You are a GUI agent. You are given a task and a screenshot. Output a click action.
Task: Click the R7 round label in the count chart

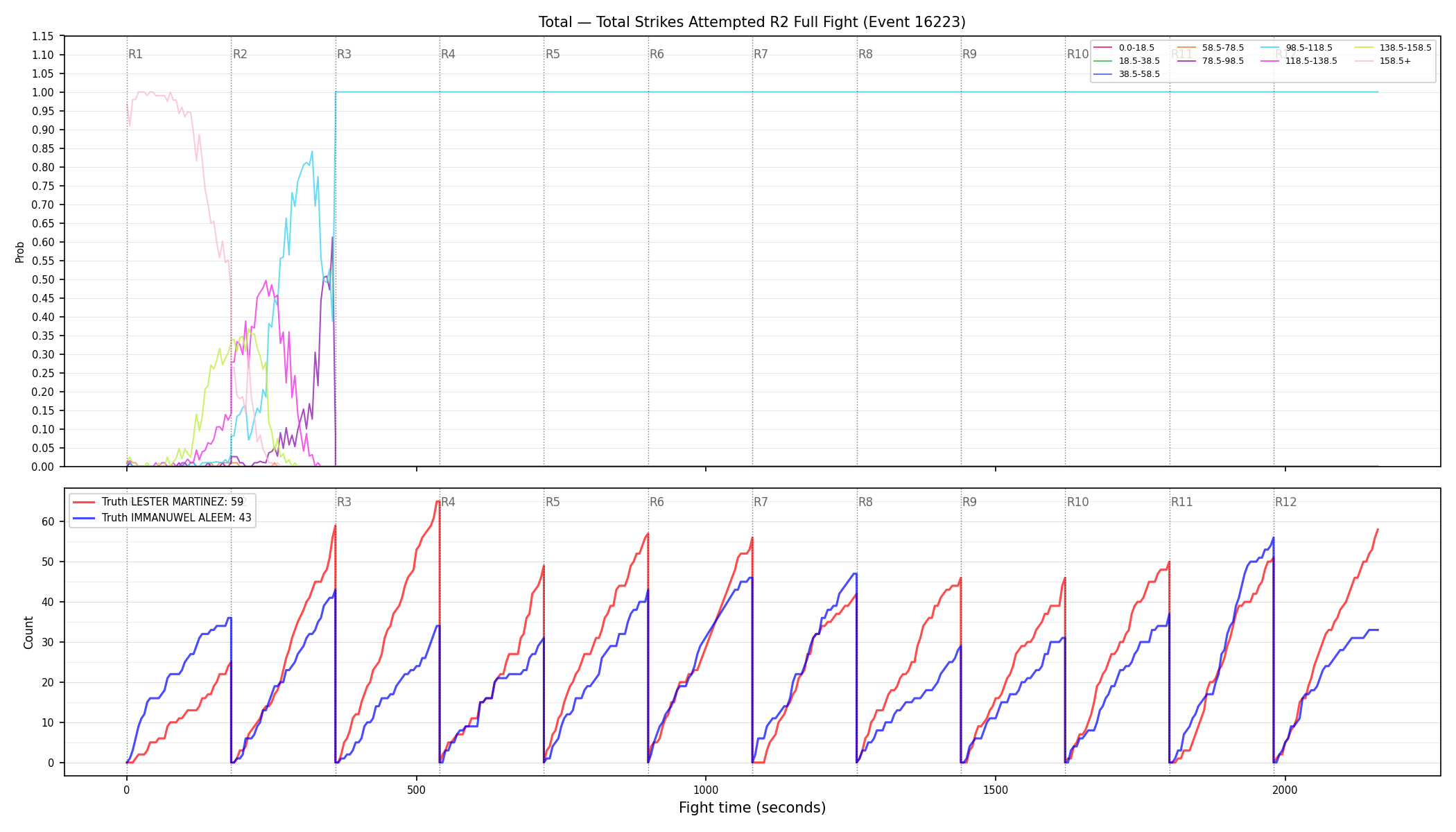tap(761, 502)
